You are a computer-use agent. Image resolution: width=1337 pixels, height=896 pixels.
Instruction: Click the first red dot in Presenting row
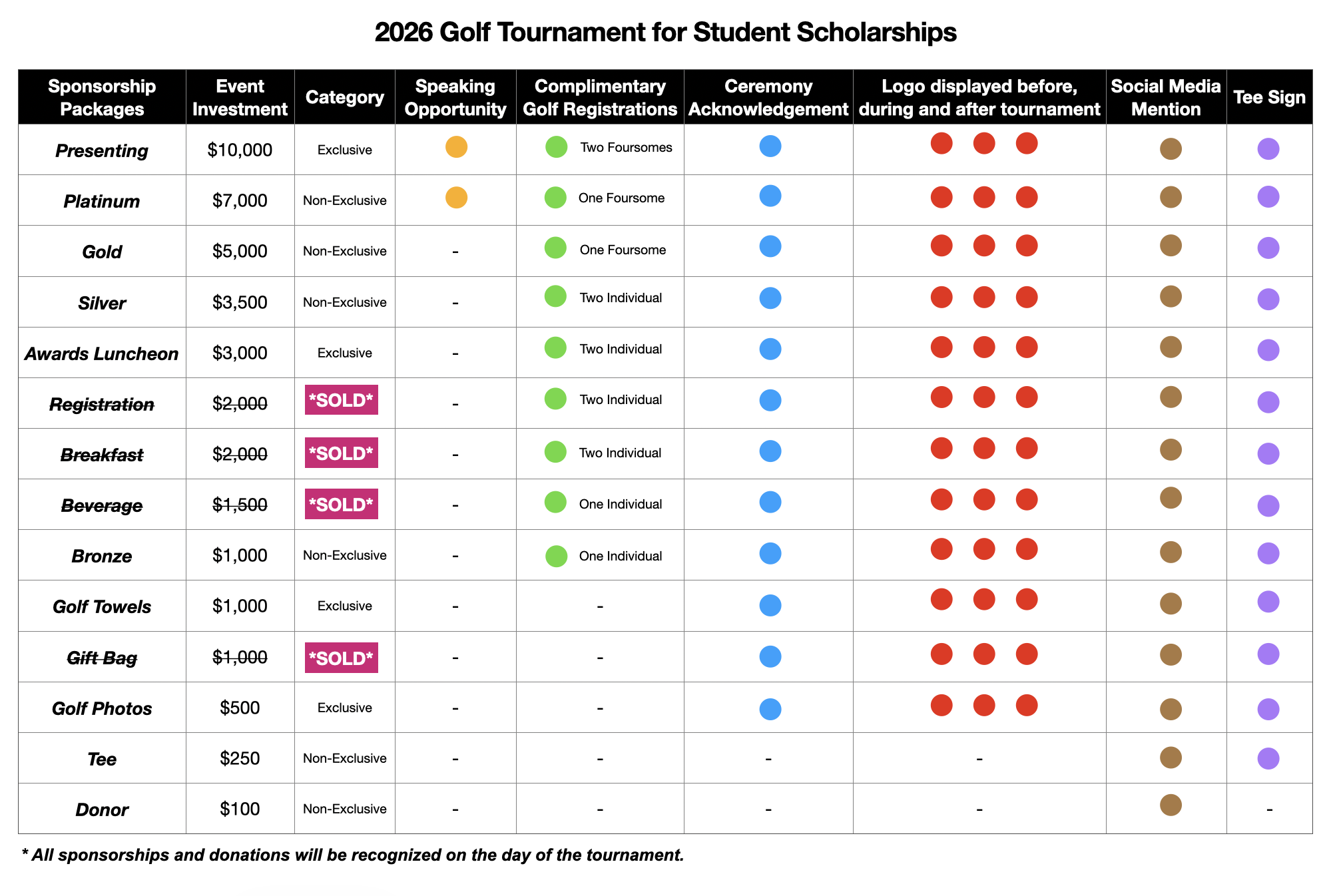click(941, 143)
